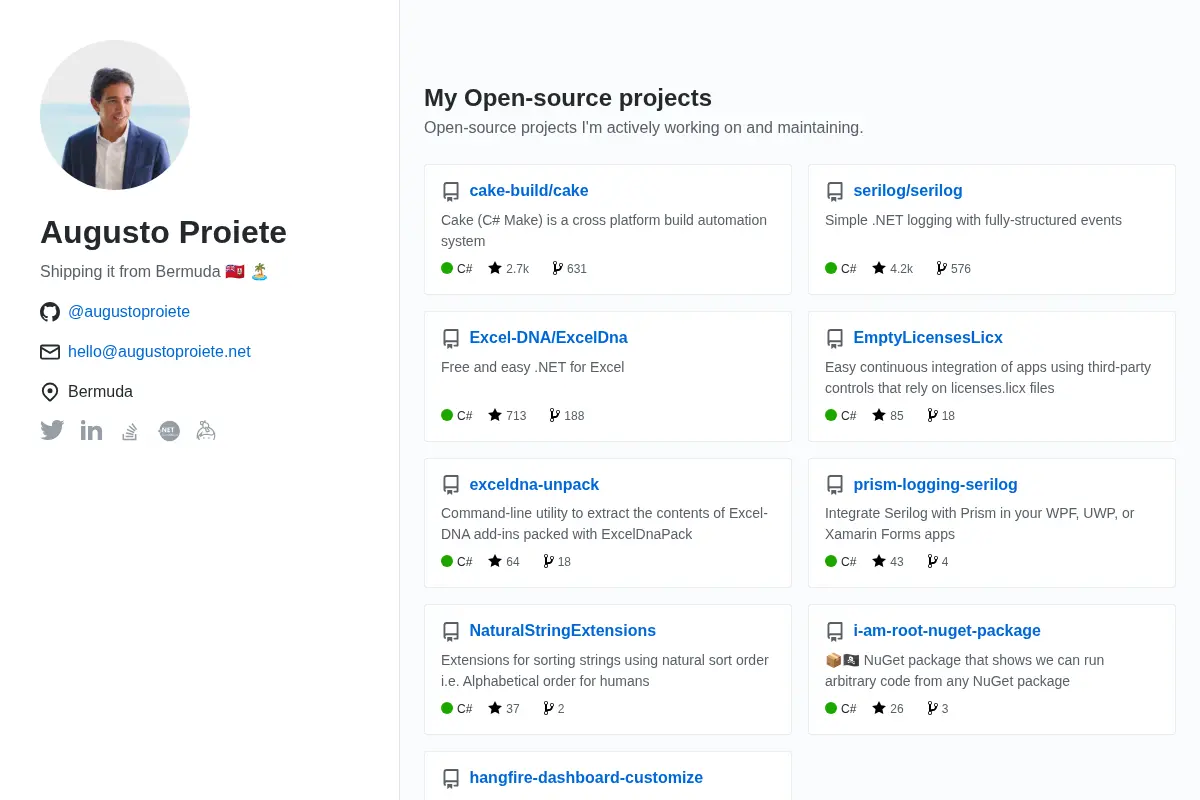The image size is (1200, 800).
Task: Open the last social icon after .NET
Action: pyautogui.click(x=206, y=431)
